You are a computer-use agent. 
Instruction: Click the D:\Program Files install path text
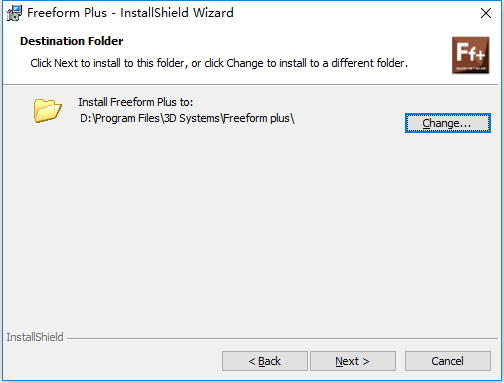[187, 118]
